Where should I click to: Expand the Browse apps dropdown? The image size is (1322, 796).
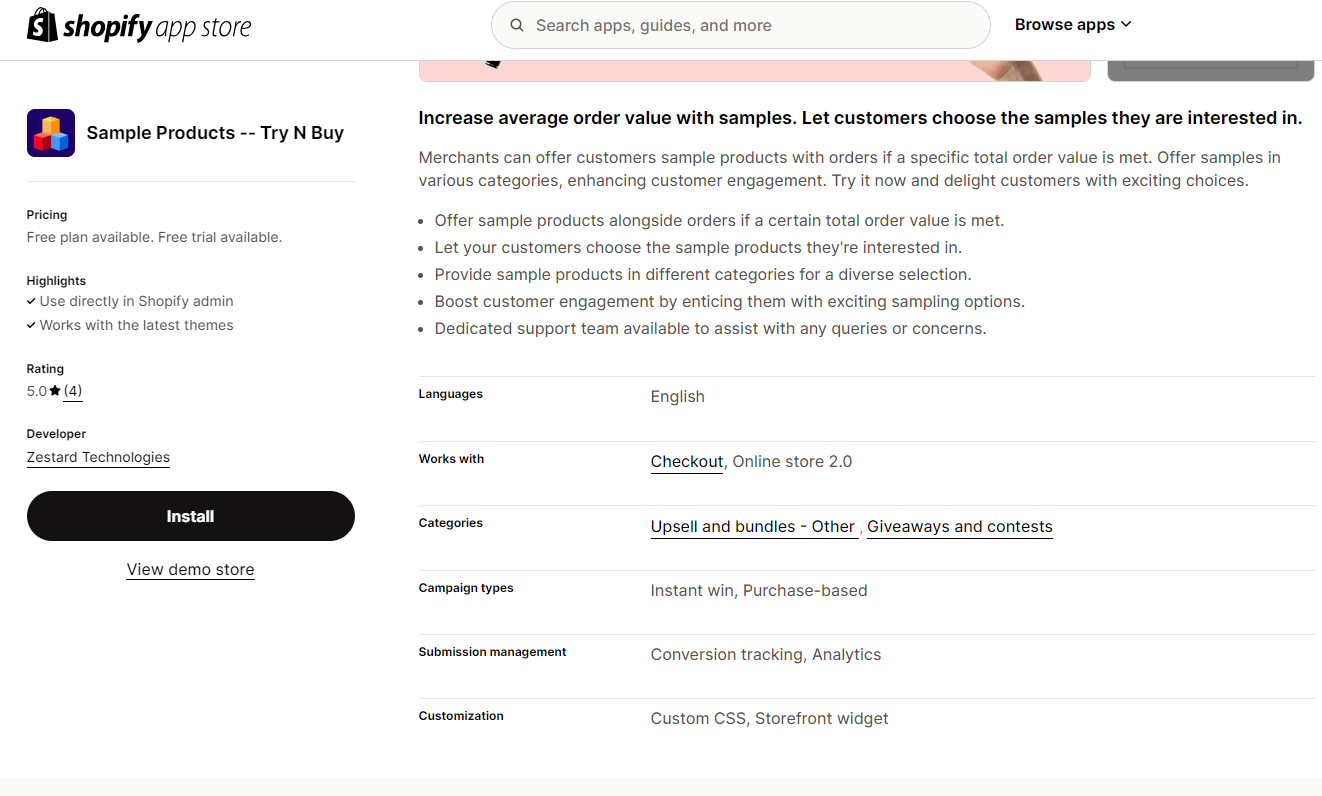(1073, 25)
